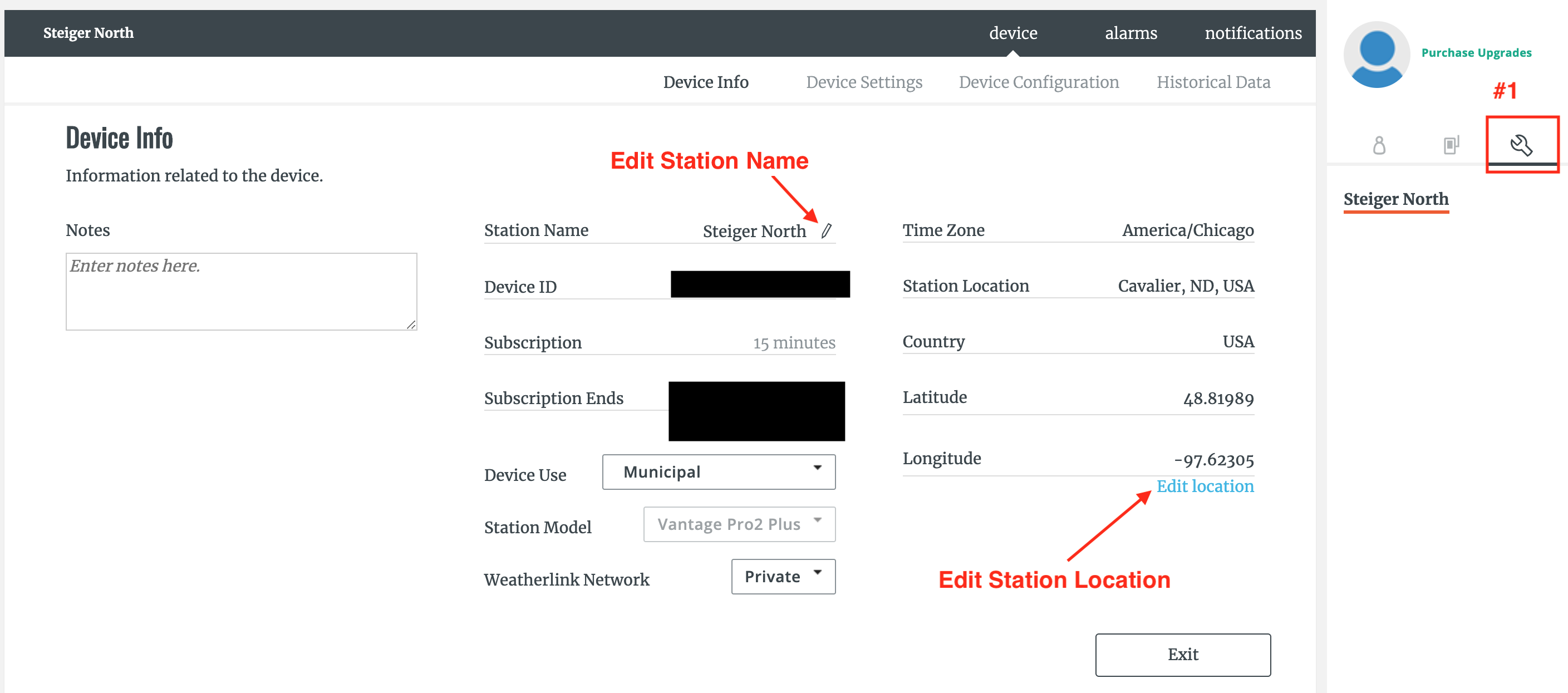Screen dimensions: 1568x693
Task: Open the notifications menu item
Action: pos(1253,33)
